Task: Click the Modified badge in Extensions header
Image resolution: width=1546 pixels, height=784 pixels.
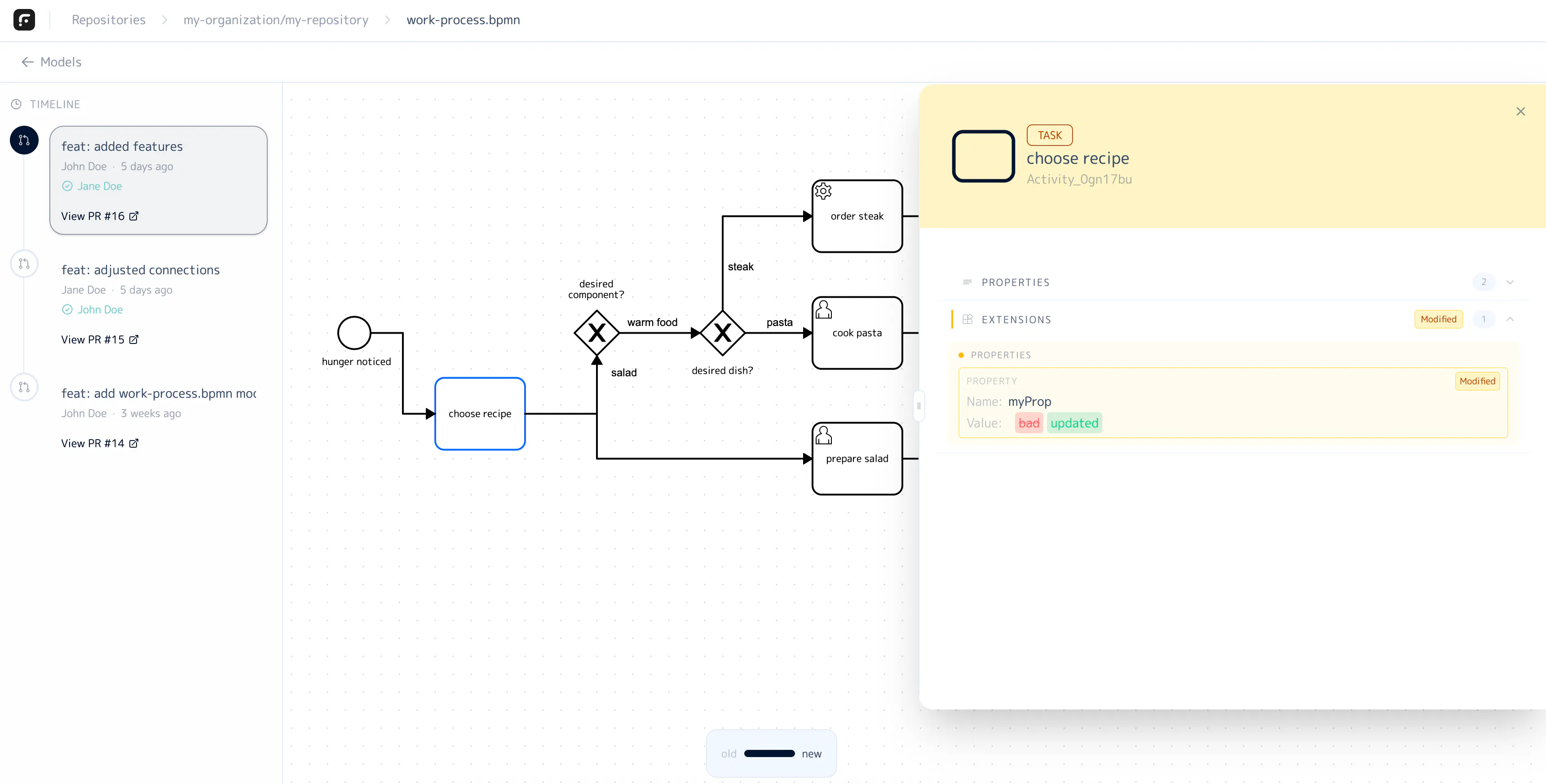Action: point(1439,320)
